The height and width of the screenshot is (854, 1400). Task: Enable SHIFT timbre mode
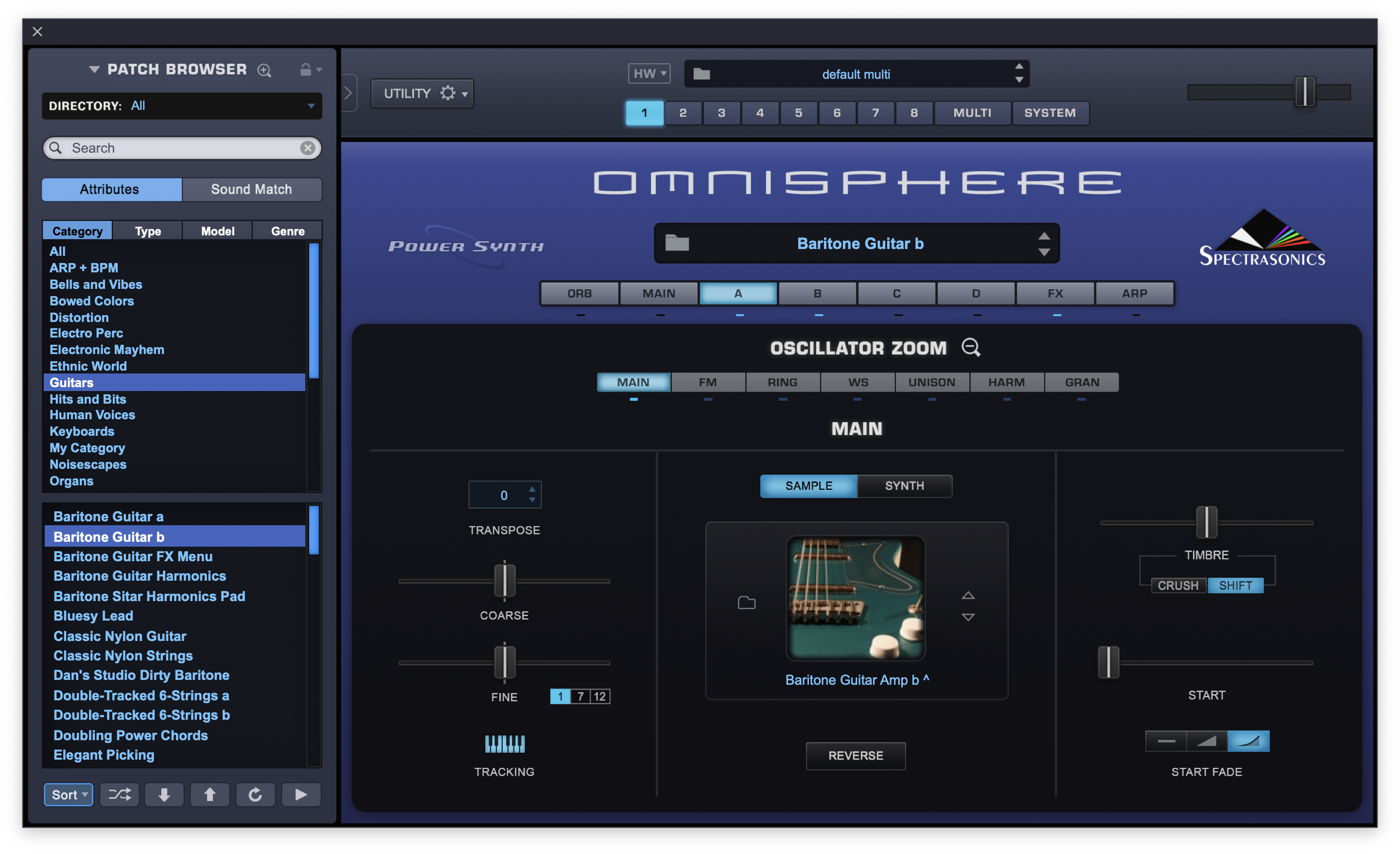click(1236, 585)
